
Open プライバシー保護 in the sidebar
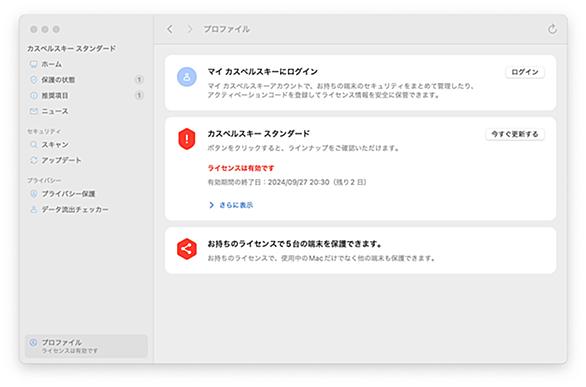click(86, 194)
